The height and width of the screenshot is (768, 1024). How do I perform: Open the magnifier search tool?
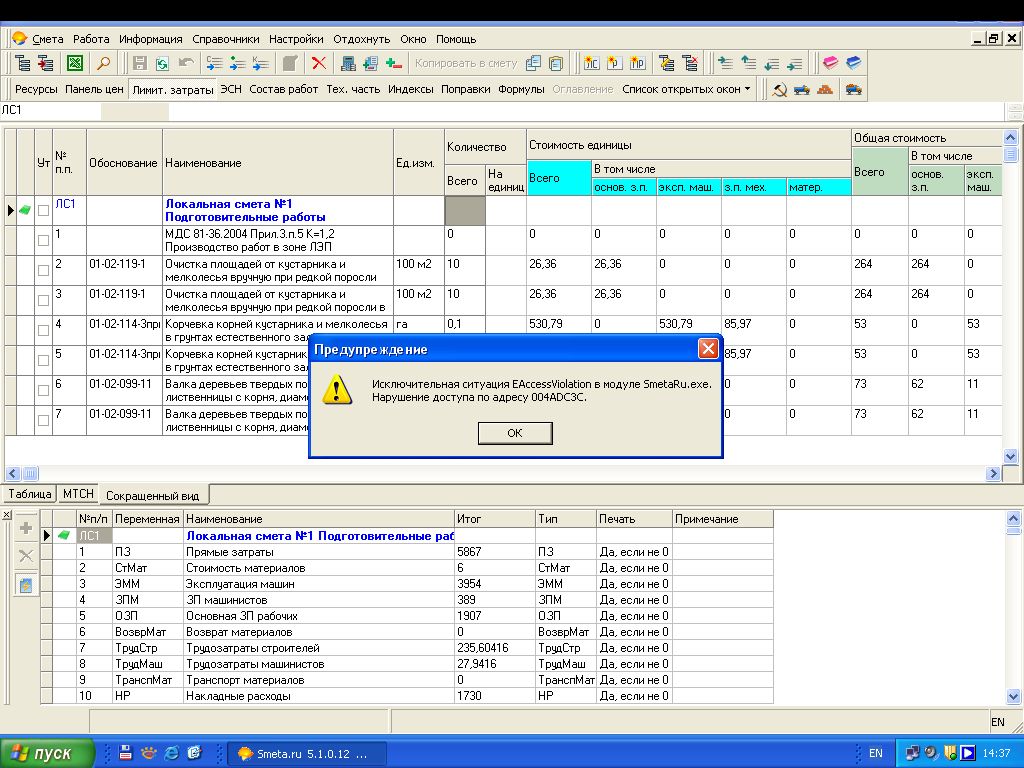click(x=104, y=63)
